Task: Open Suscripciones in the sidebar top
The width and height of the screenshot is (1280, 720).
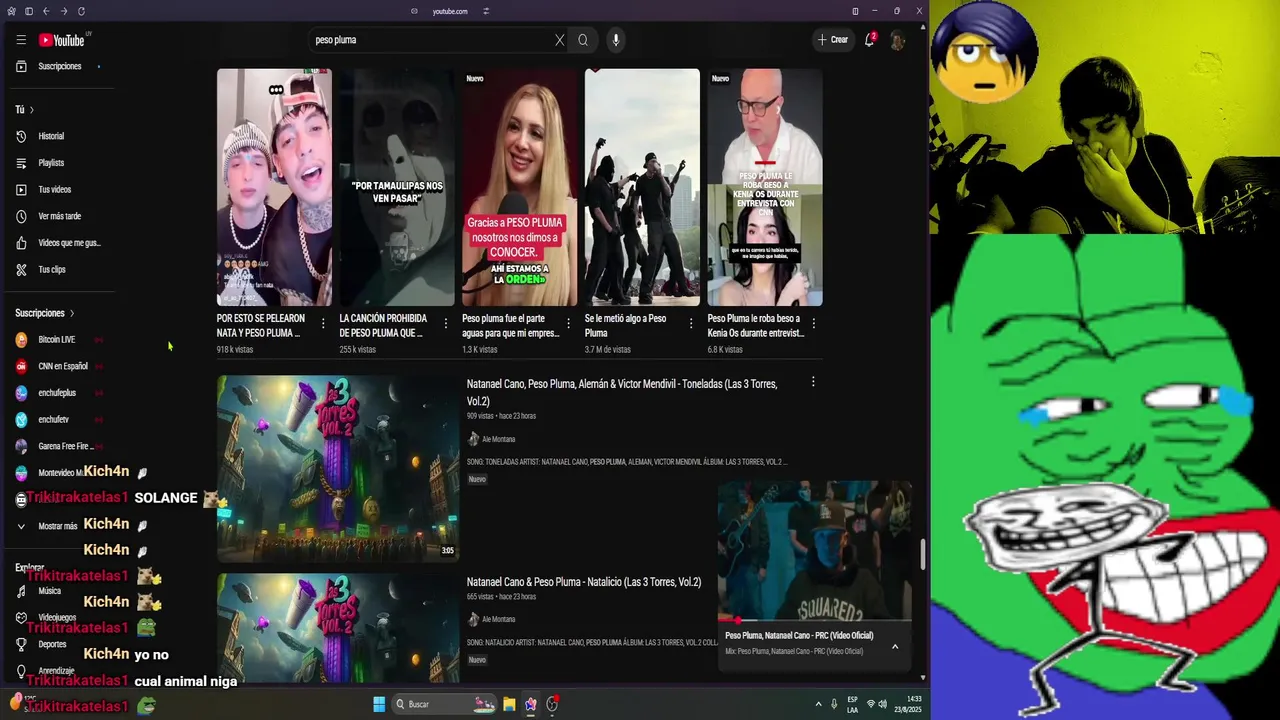Action: tap(58, 66)
